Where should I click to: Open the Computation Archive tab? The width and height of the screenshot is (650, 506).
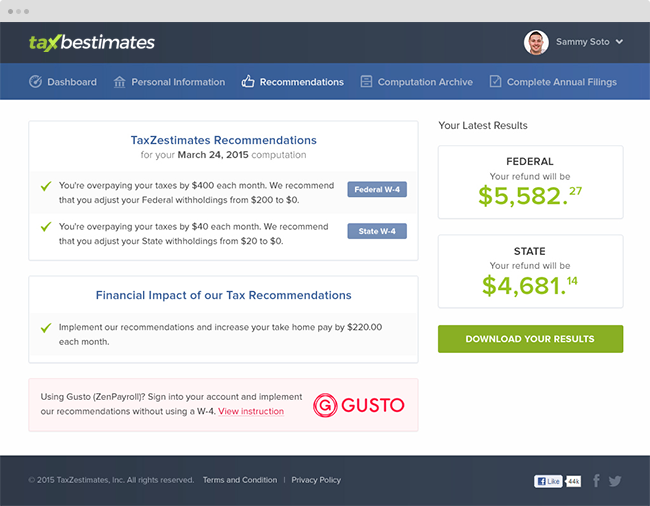(x=416, y=82)
